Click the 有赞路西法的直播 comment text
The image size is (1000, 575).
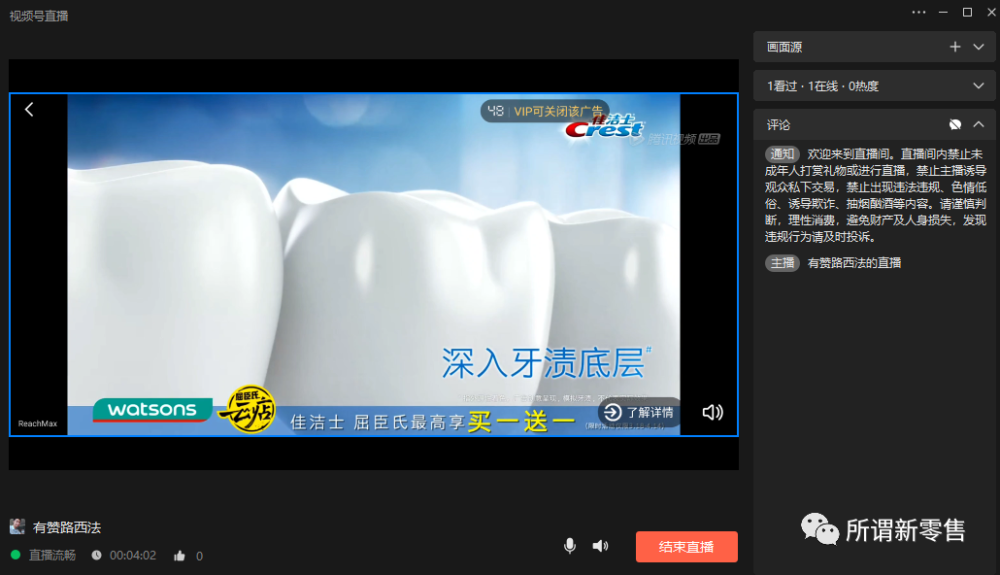854,263
